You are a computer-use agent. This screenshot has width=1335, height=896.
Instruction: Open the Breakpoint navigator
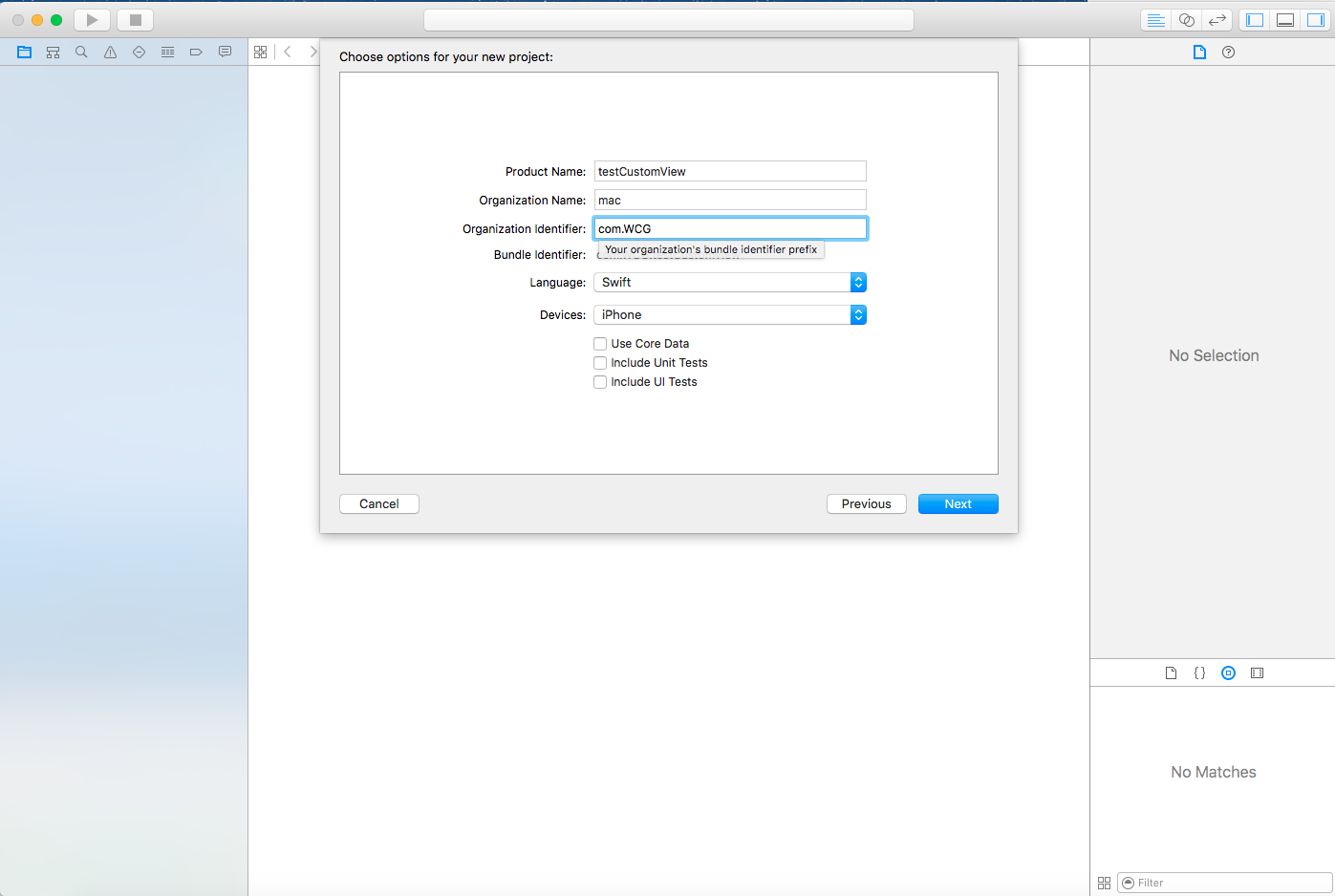pos(196,53)
